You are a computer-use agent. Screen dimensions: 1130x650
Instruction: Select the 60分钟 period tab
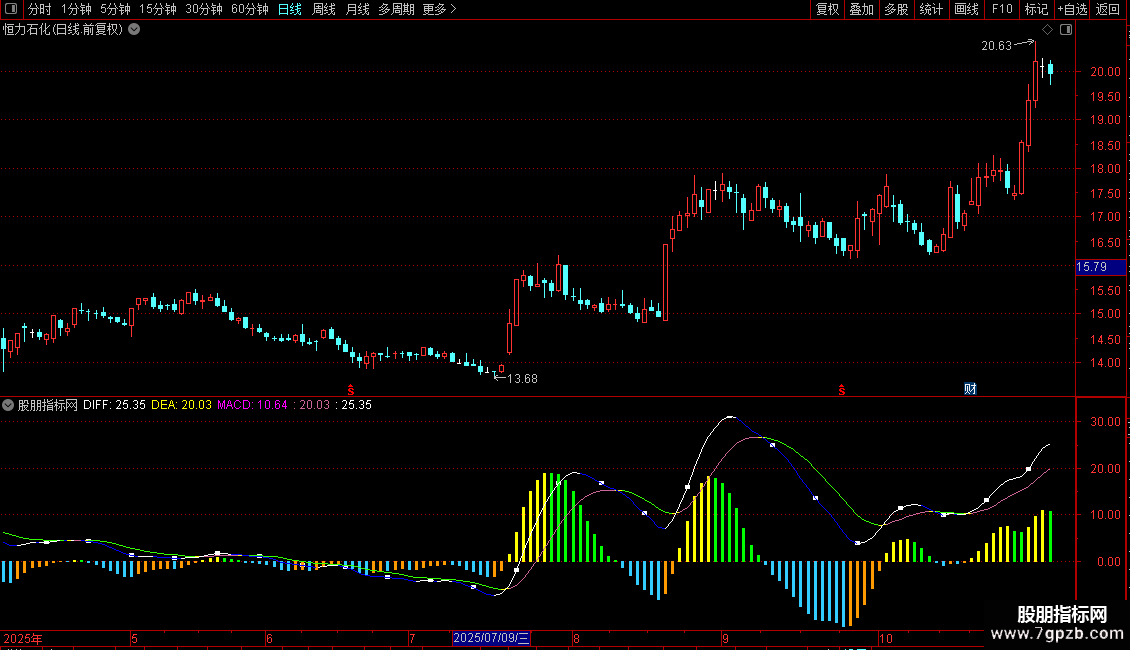click(250, 9)
